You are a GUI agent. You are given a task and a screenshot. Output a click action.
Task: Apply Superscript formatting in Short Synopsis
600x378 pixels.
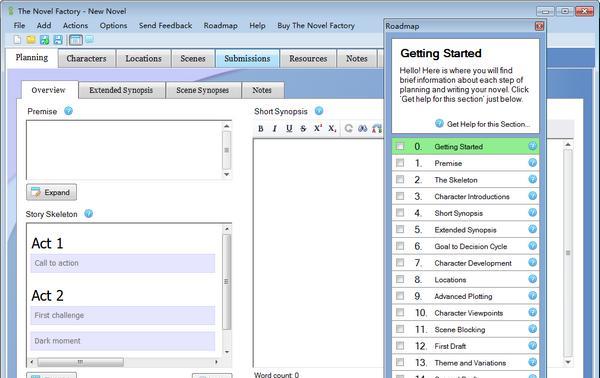coord(318,129)
